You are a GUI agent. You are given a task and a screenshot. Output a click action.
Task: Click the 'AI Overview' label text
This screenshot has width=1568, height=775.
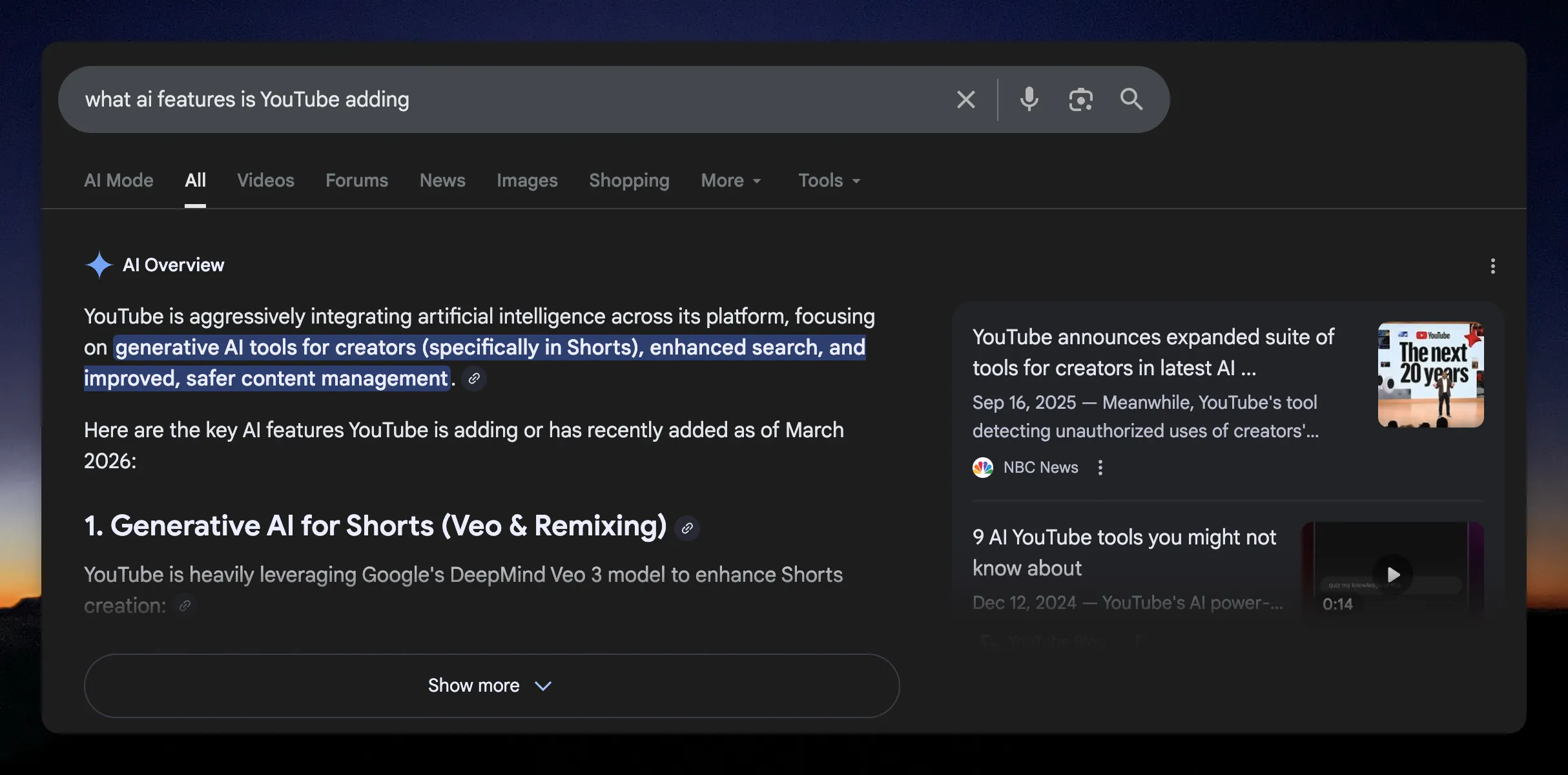point(173,265)
